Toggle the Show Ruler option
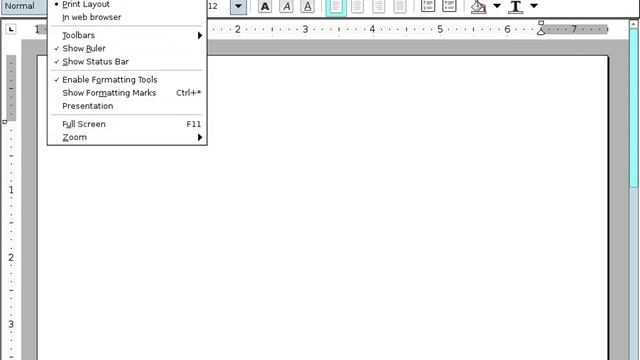This screenshot has width=640, height=360. point(127,49)
